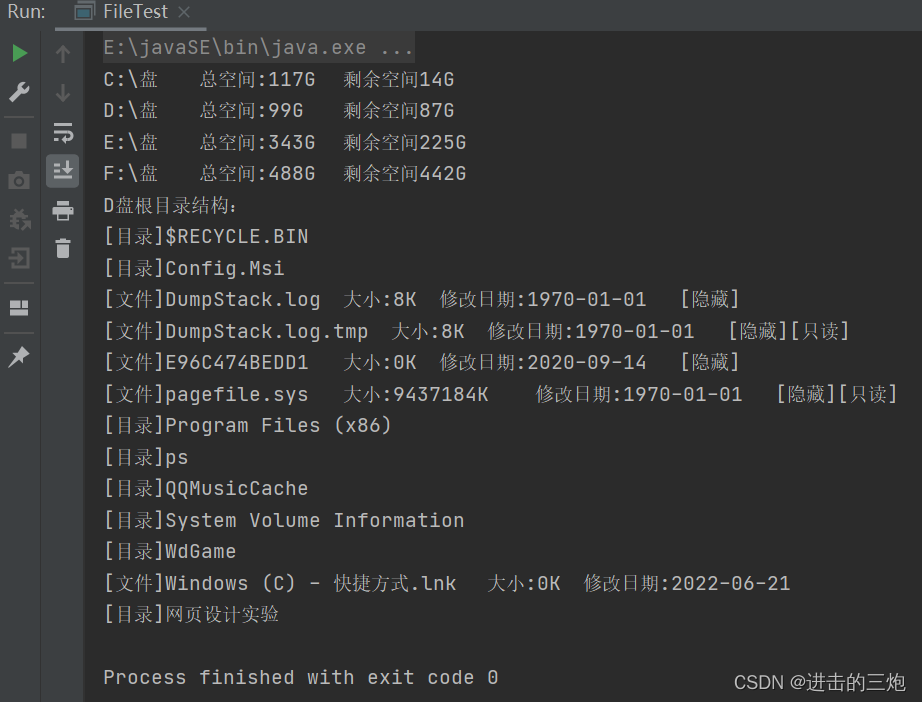Navigate up the stack trace
This screenshot has height=702, width=922.
62,53
